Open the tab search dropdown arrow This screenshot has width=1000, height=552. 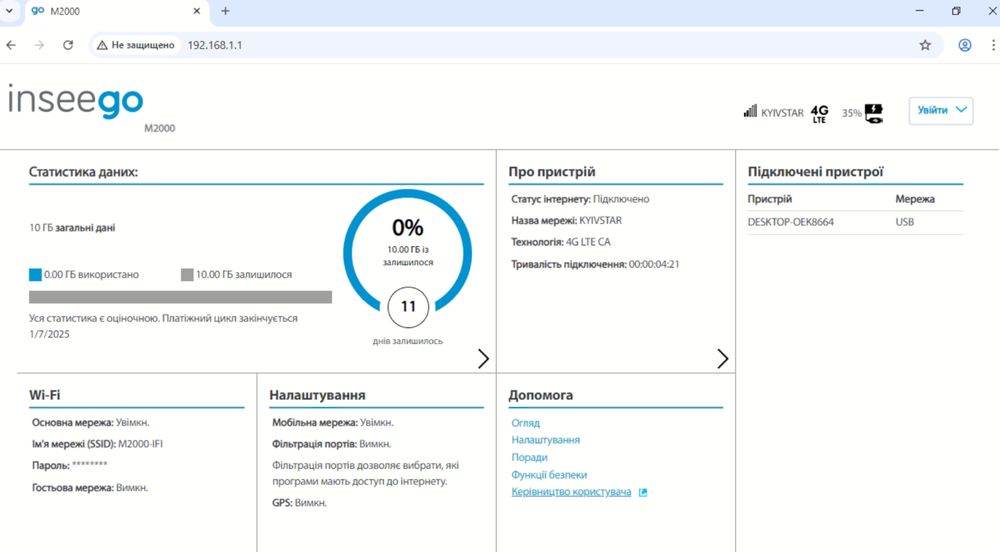[x=9, y=11]
